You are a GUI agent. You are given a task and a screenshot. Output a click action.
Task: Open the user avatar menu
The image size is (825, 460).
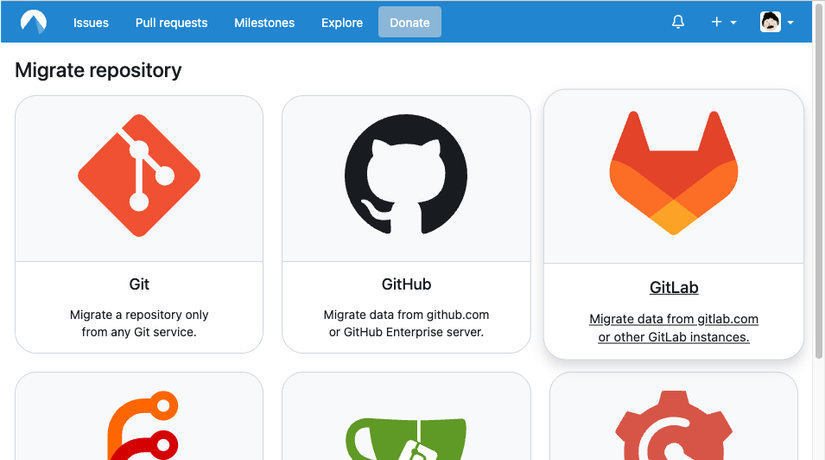[x=777, y=22]
